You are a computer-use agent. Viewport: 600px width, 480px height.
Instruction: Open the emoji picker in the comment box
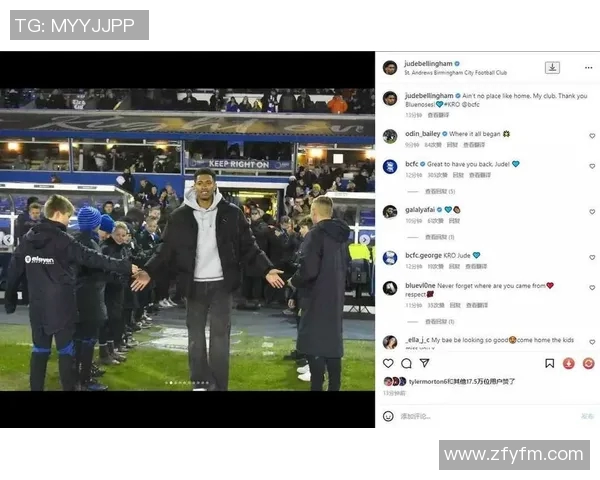pos(388,416)
